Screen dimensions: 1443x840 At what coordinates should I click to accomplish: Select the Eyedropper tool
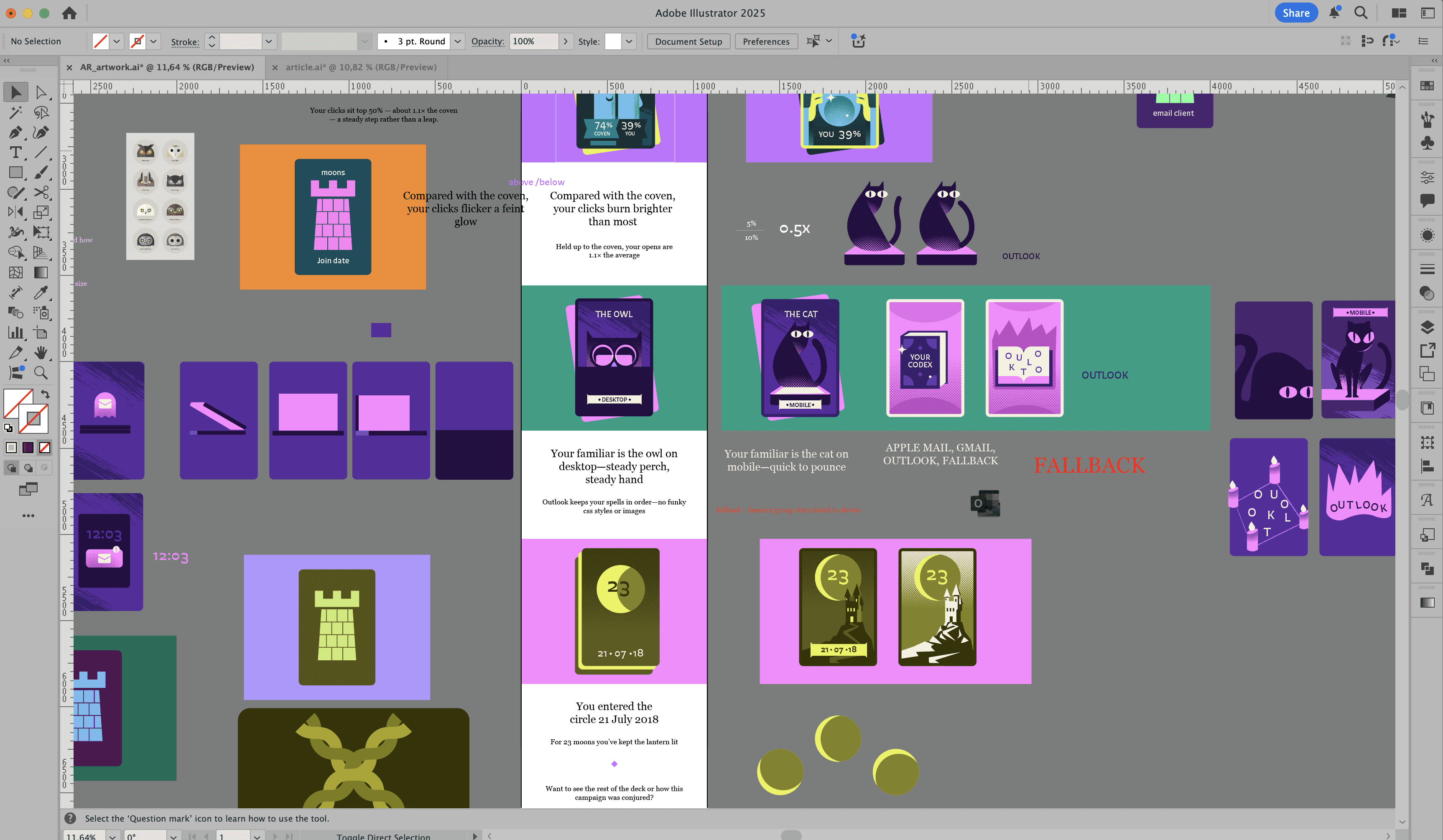click(41, 293)
